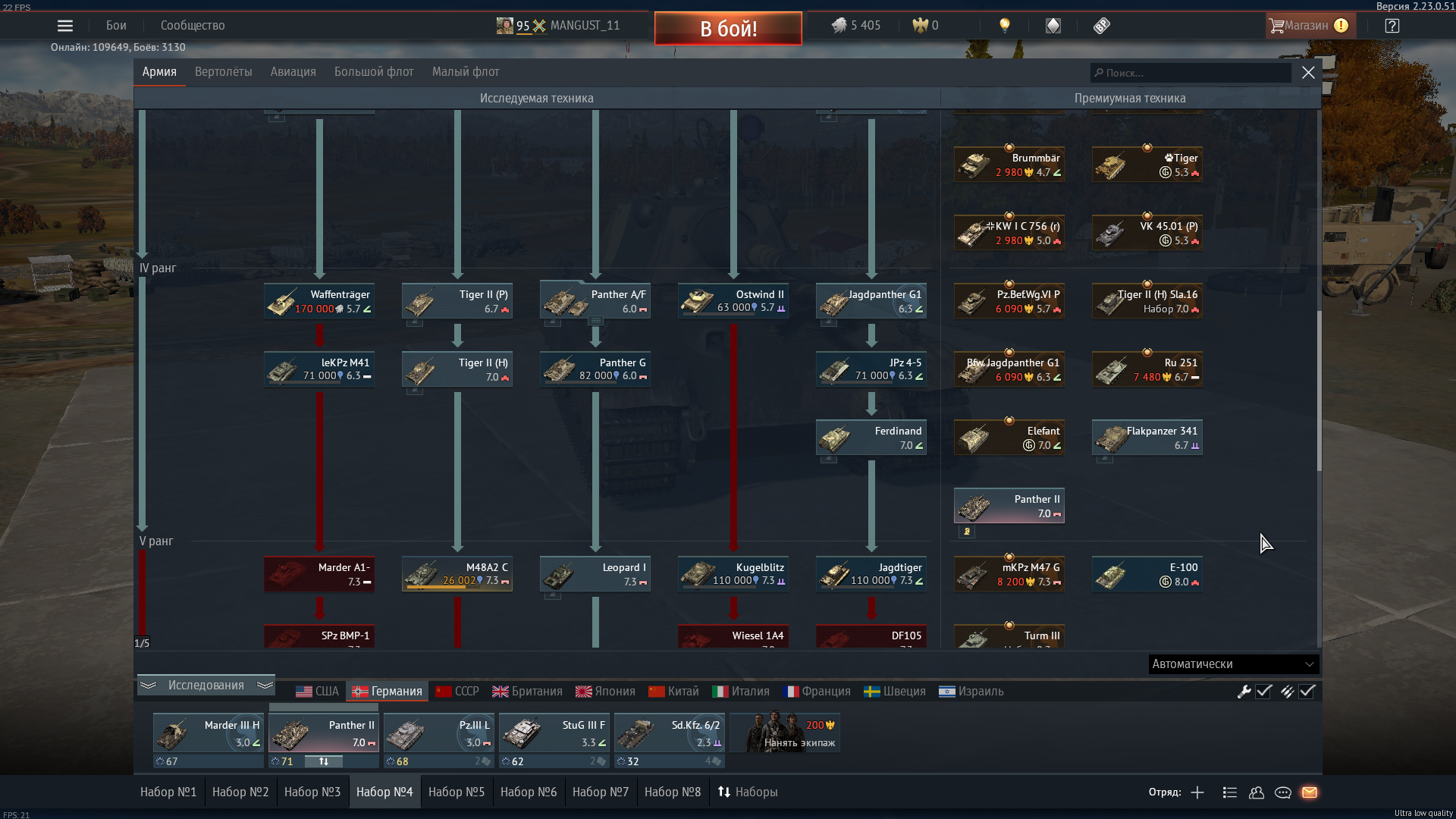Screen dimensions: 1456x819
Task: Select the Ferdinand vehicle
Action: [871, 438]
